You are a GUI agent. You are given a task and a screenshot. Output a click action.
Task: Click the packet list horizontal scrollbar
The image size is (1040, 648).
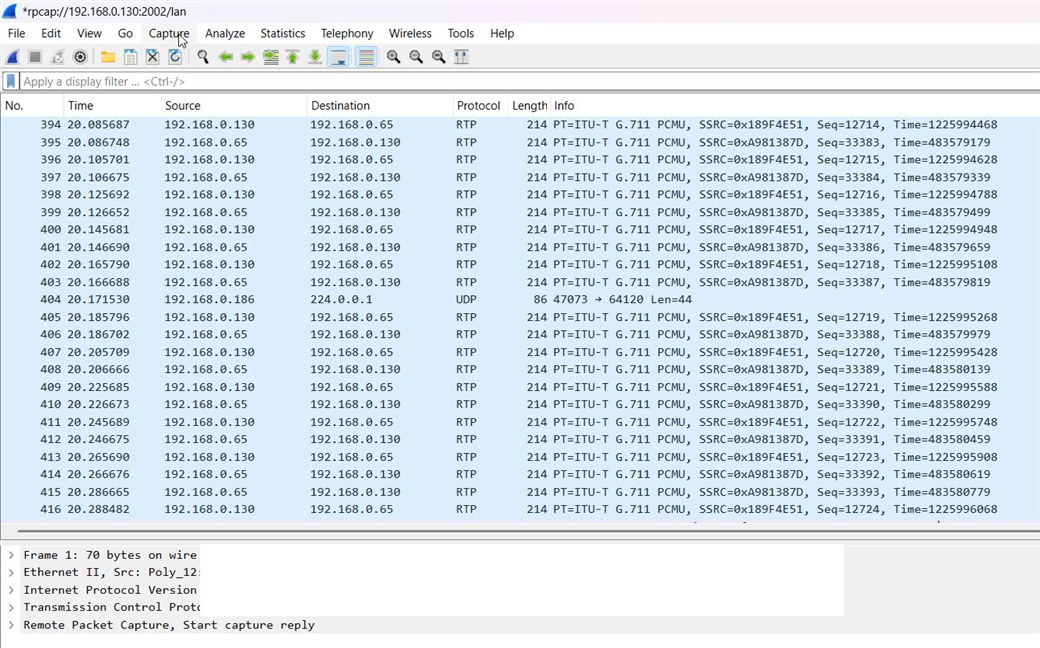(x=529, y=531)
